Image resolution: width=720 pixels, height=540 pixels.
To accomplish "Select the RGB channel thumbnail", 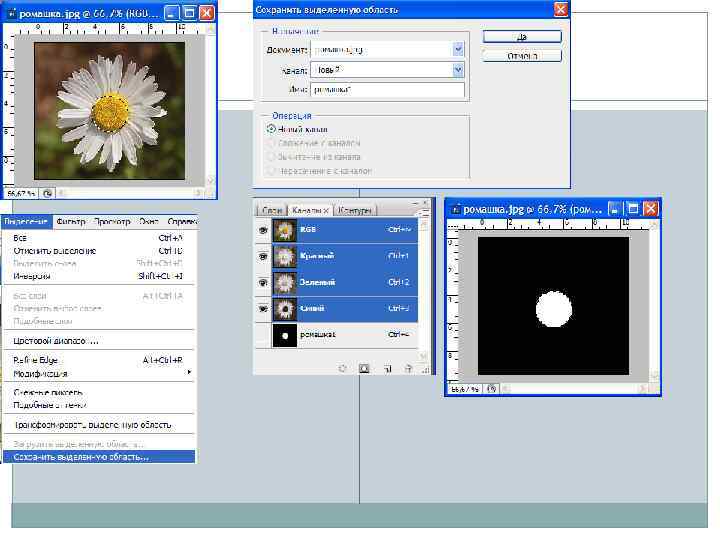I will pos(285,230).
